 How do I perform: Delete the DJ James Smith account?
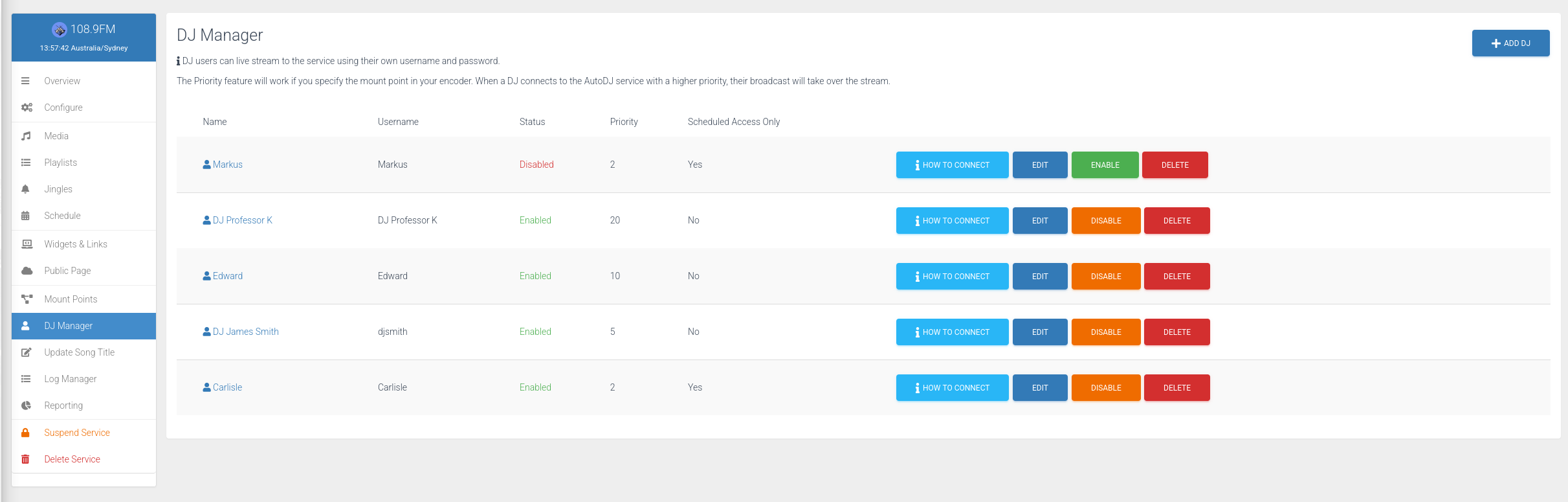[x=1176, y=332]
